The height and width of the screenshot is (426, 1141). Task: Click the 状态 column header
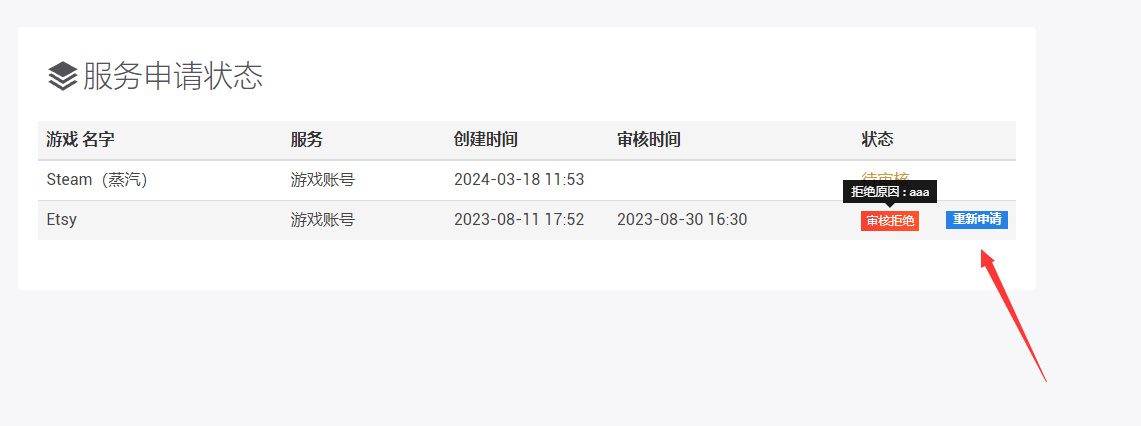click(x=877, y=140)
